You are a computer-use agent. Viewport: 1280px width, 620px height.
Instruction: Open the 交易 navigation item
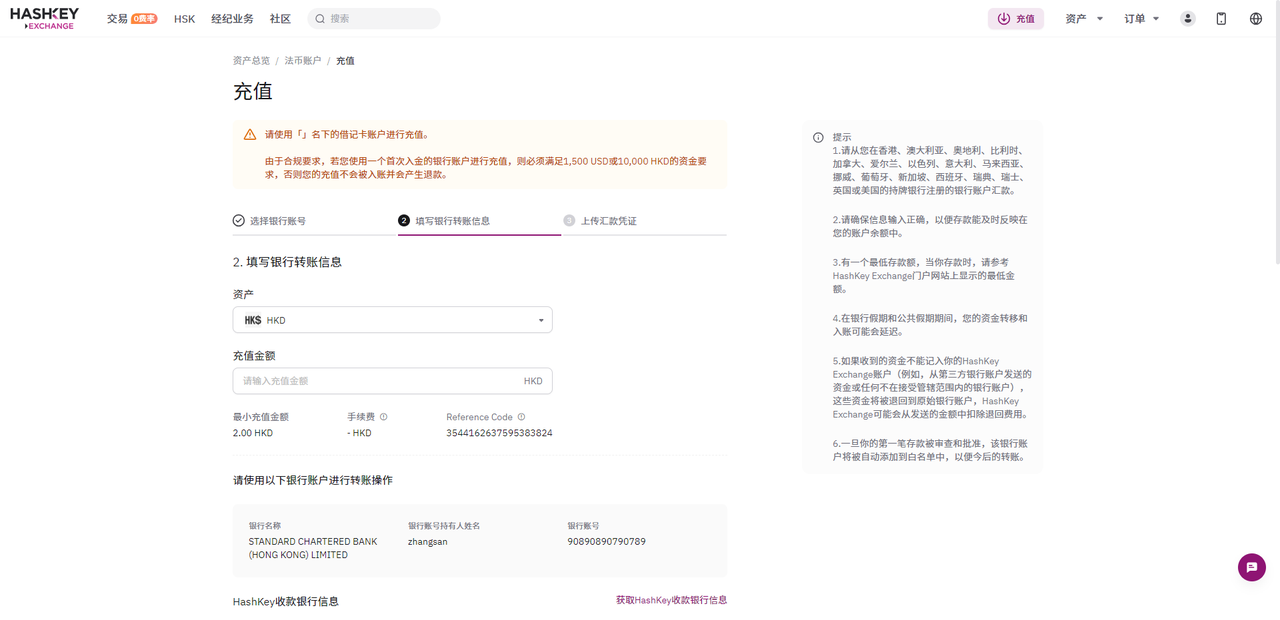(132, 19)
